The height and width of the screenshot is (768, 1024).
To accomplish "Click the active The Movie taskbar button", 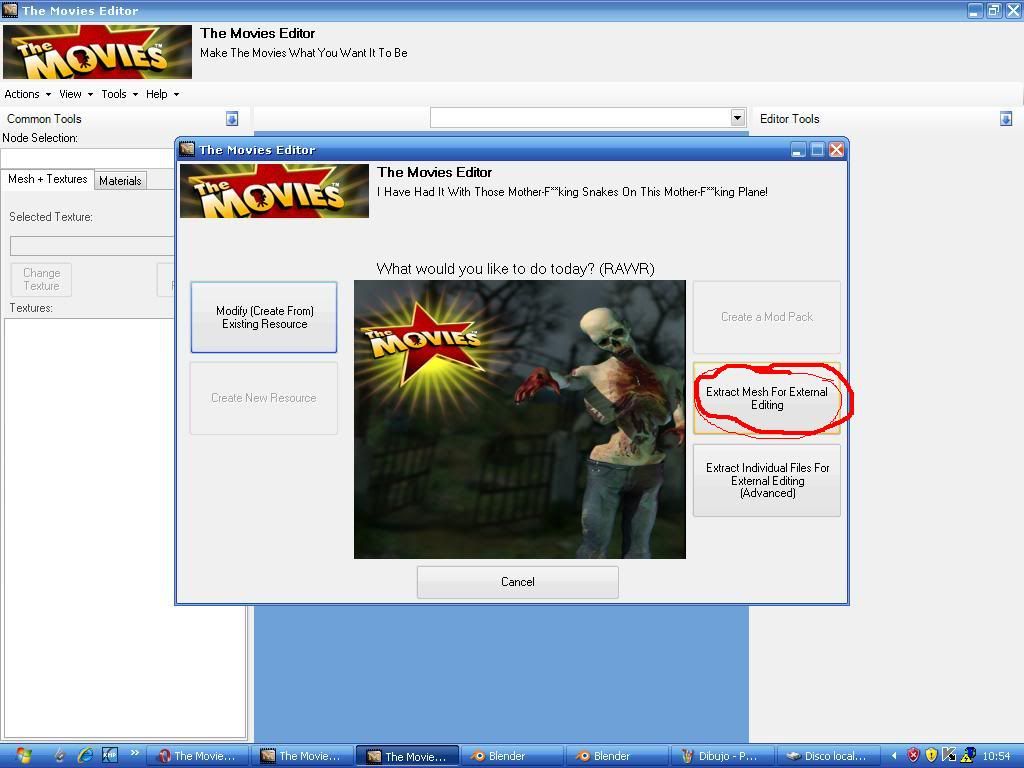I will 408,756.
